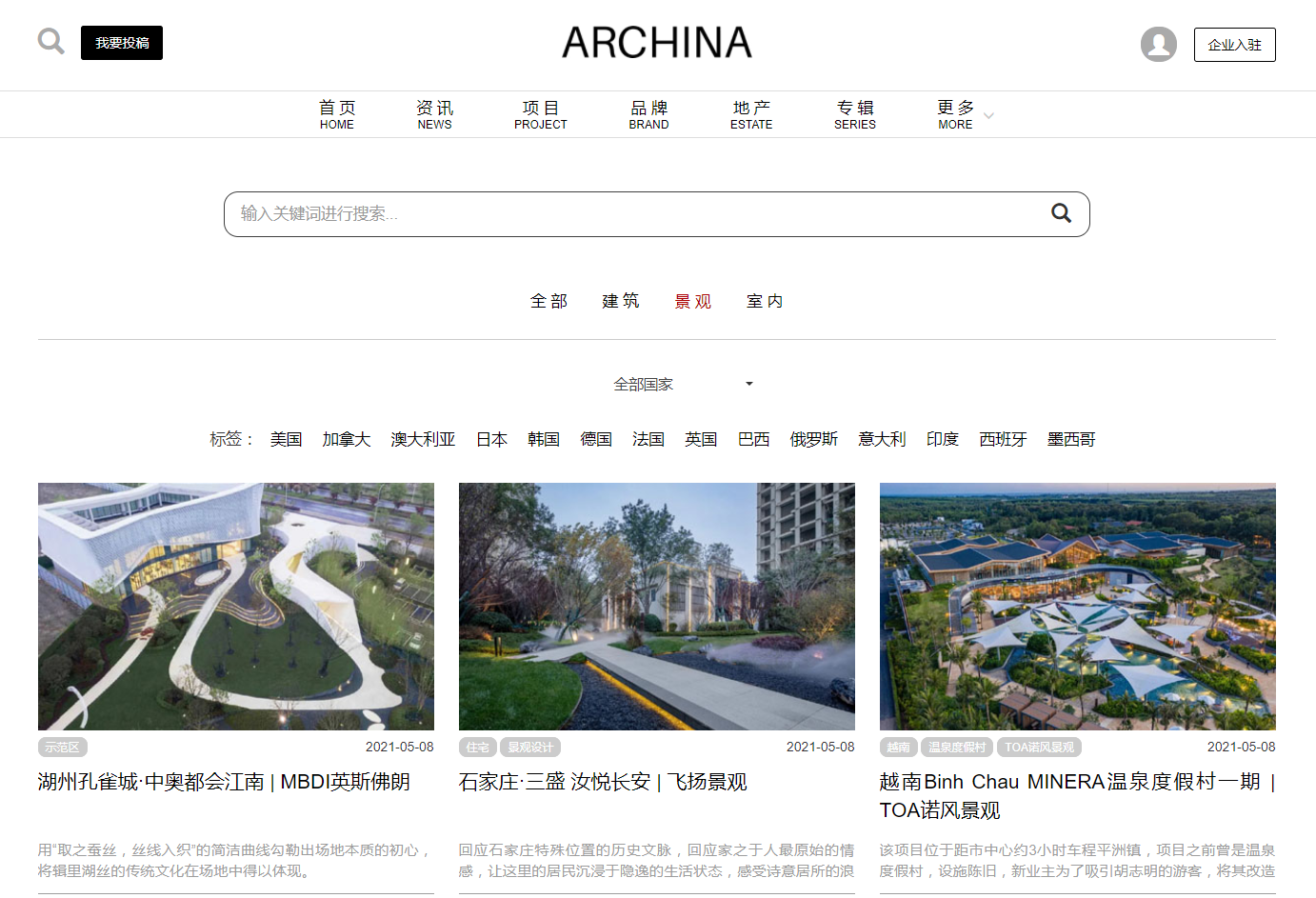Open the 专辑 SERIES menu item
The height and width of the screenshot is (898, 1316).
click(855, 115)
